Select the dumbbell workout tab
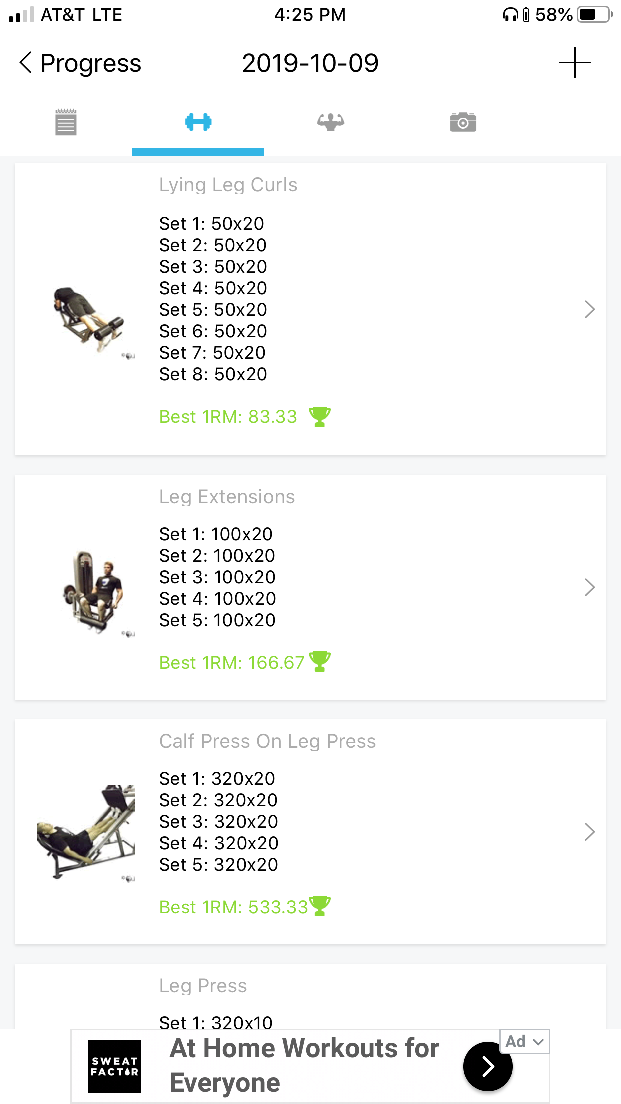 coord(198,122)
